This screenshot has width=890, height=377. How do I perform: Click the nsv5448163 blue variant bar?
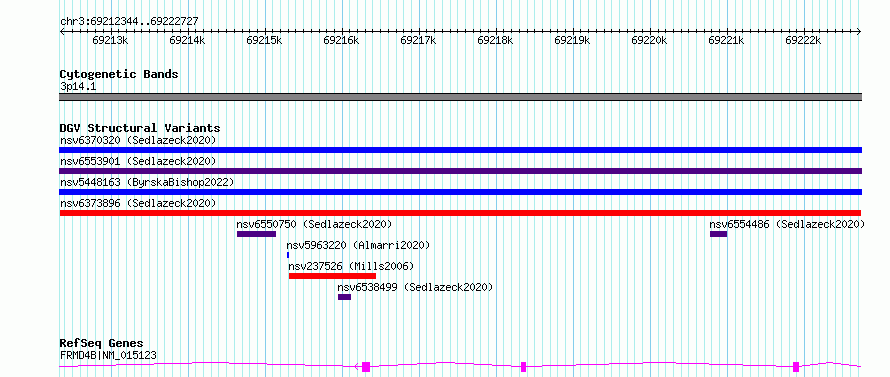[x=460, y=192]
